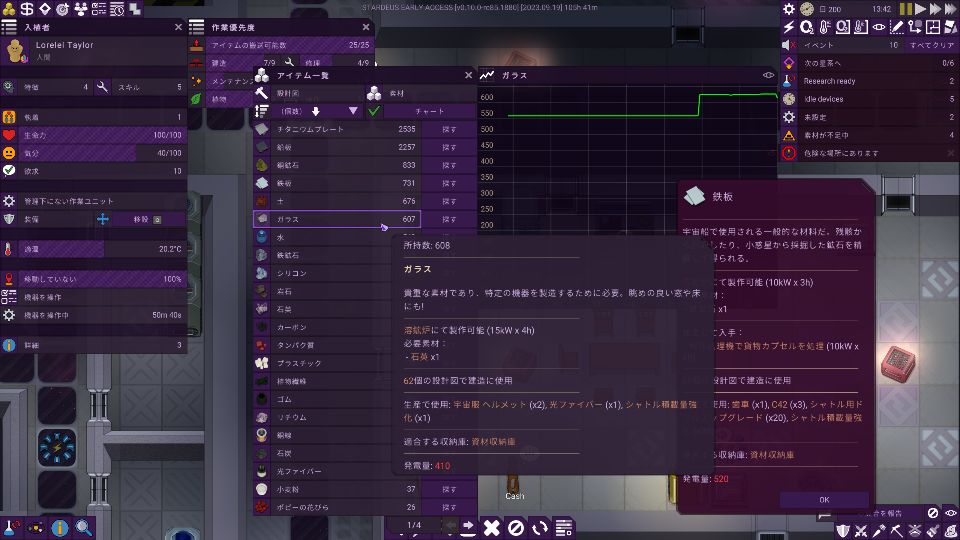
Task: Select the forbid circle-slash tool in bottom toolbar
Action: pyautogui.click(x=516, y=527)
